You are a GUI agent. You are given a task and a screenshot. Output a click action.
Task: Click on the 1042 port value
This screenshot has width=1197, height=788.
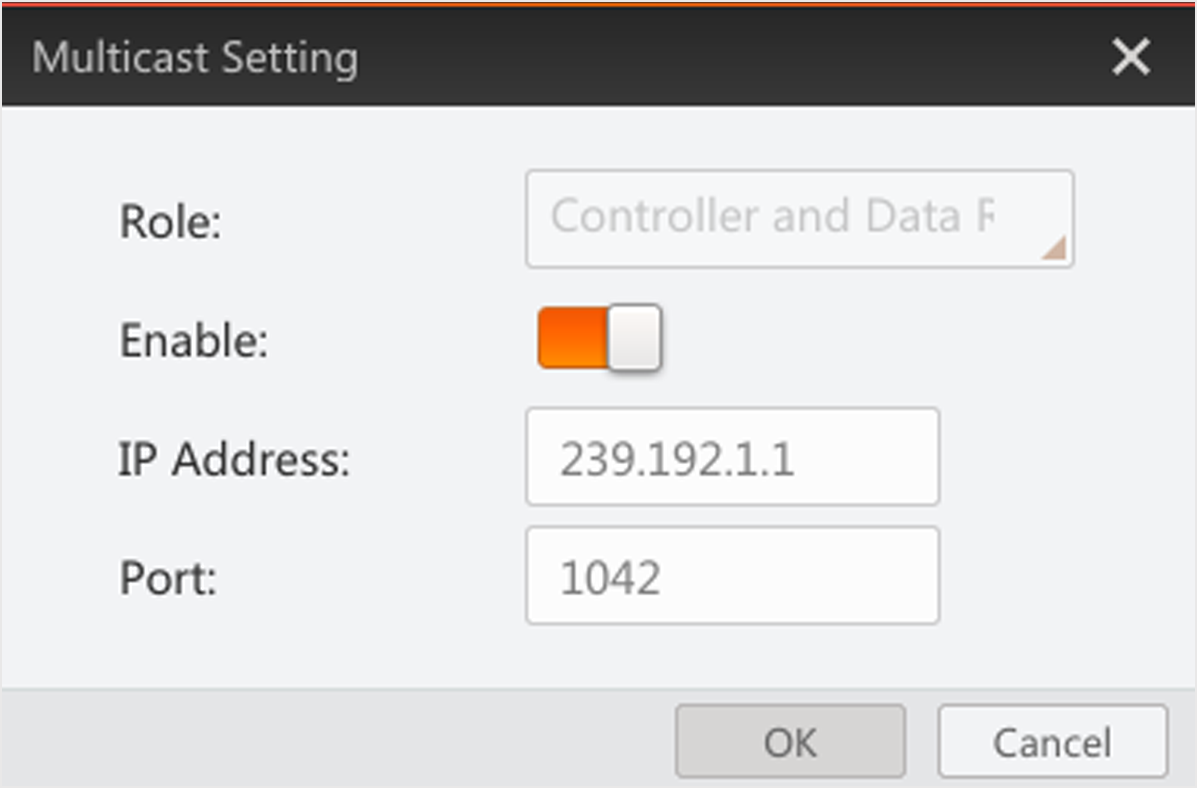pos(610,579)
